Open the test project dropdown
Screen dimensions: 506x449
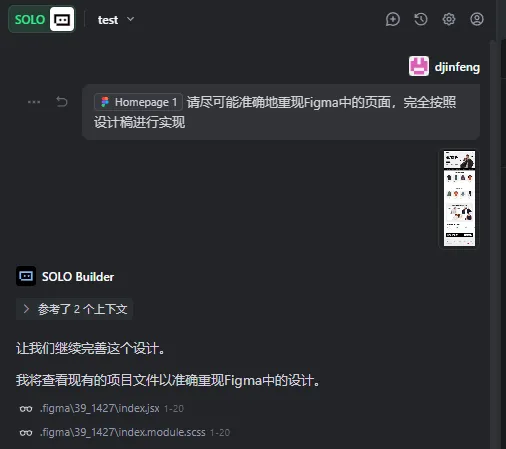coord(116,20)
